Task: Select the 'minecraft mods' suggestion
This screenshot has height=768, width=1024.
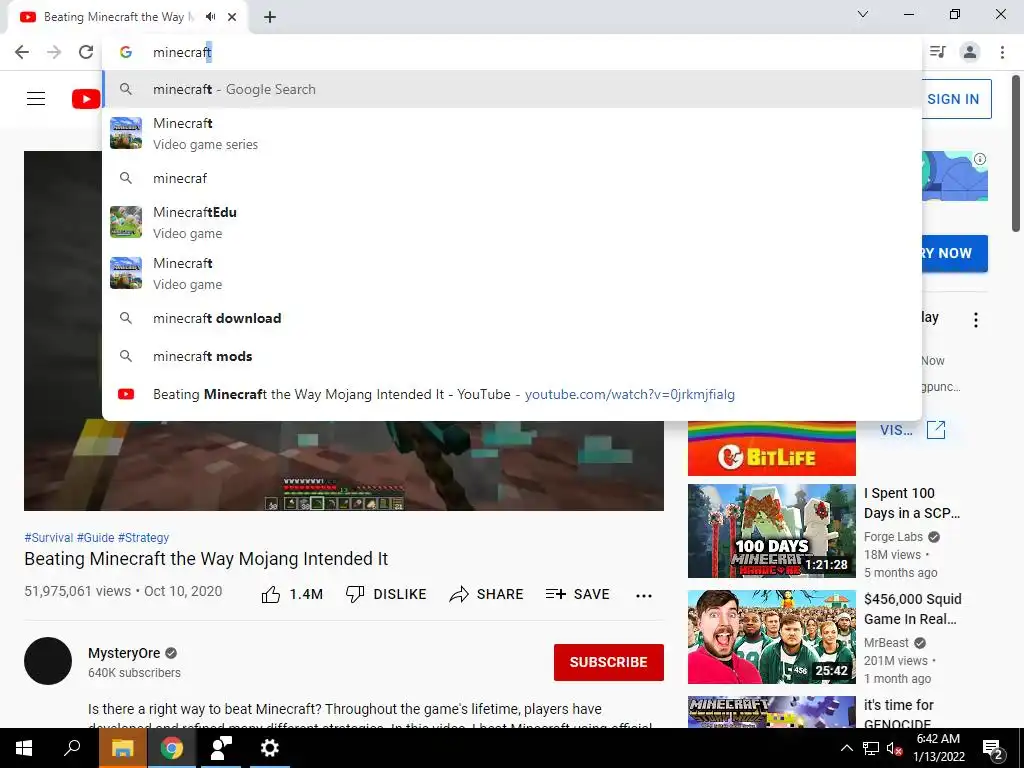Action: point(512,356)
